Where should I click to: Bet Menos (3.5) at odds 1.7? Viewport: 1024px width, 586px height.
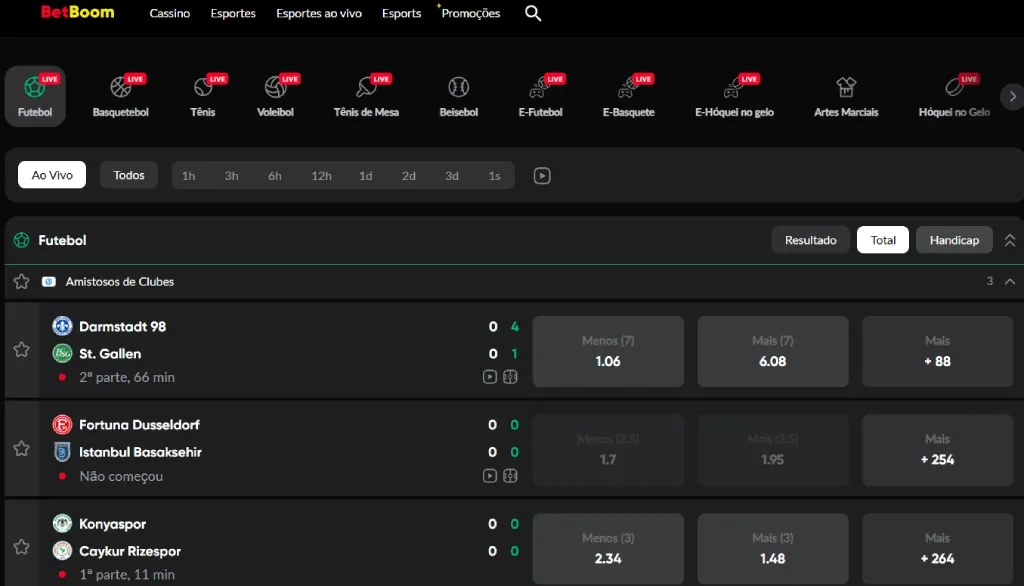(x=608, y=450)
